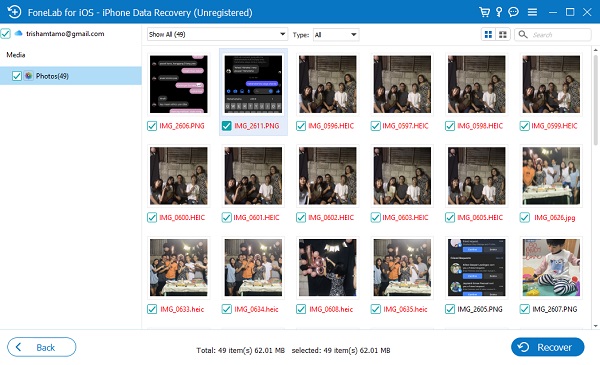Uncheck IMG_2605.PNG checkbox
Screen dimensions: 600x365
450,309
